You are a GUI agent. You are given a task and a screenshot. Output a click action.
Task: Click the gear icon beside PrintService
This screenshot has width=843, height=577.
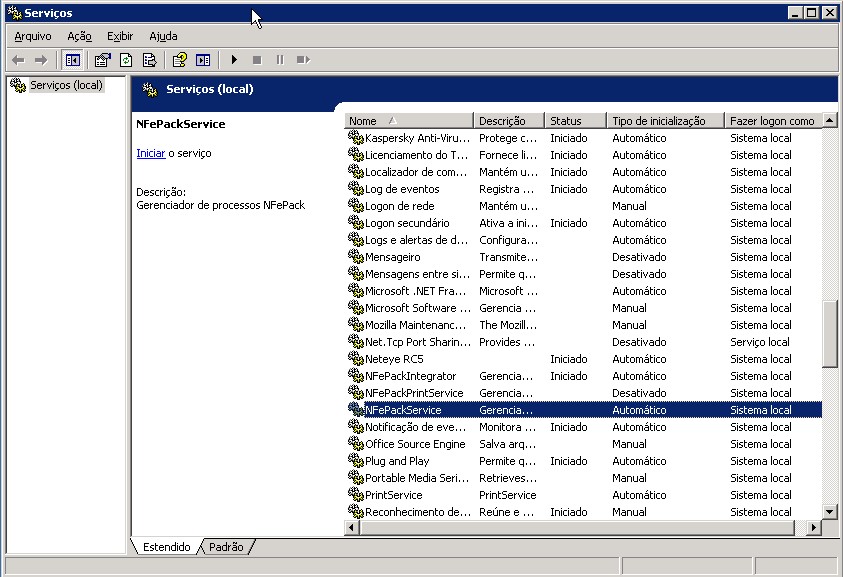pos(355,495)
